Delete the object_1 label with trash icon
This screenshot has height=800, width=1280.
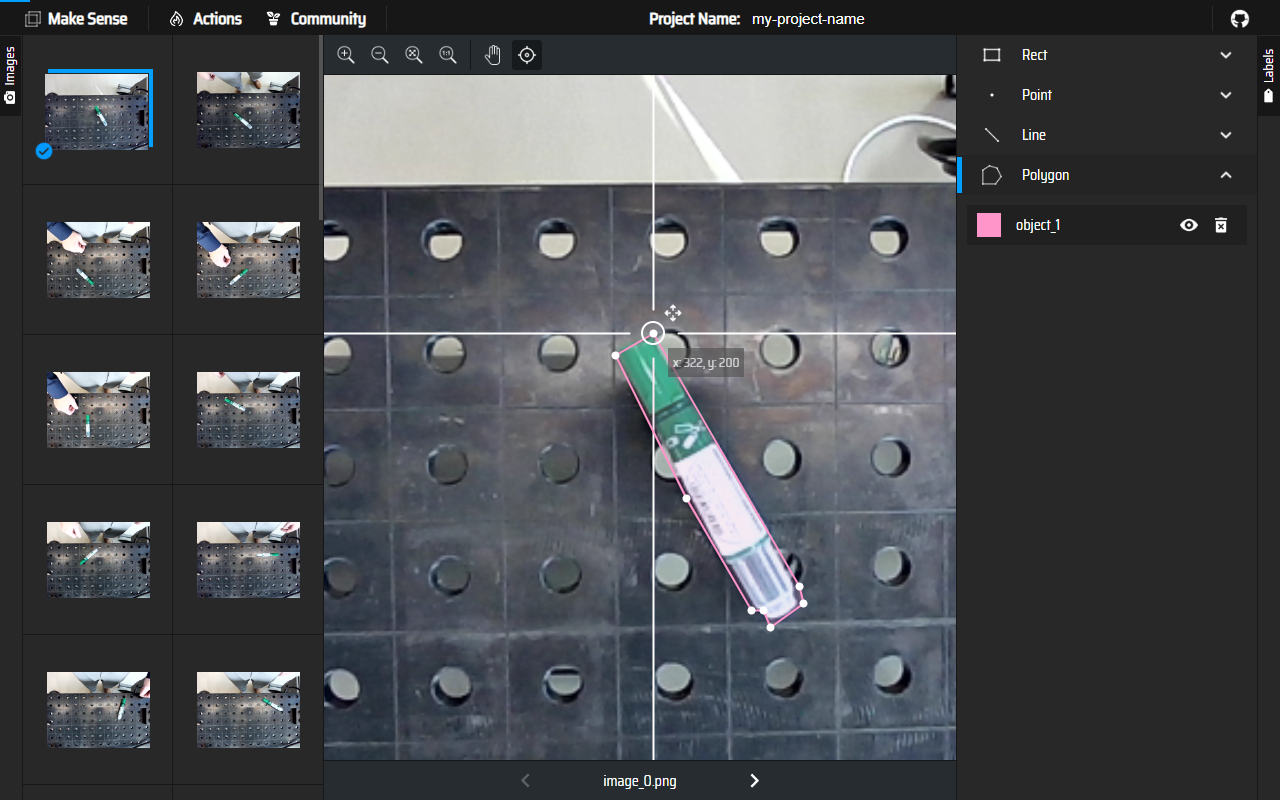(1220, 225)
